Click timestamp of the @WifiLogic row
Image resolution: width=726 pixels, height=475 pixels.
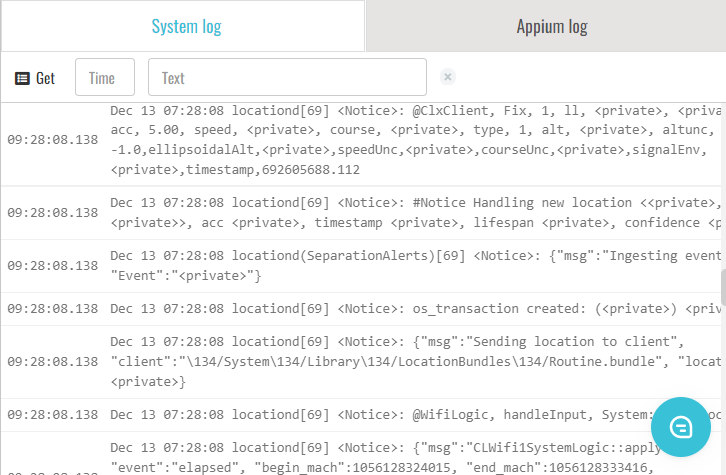52,415
